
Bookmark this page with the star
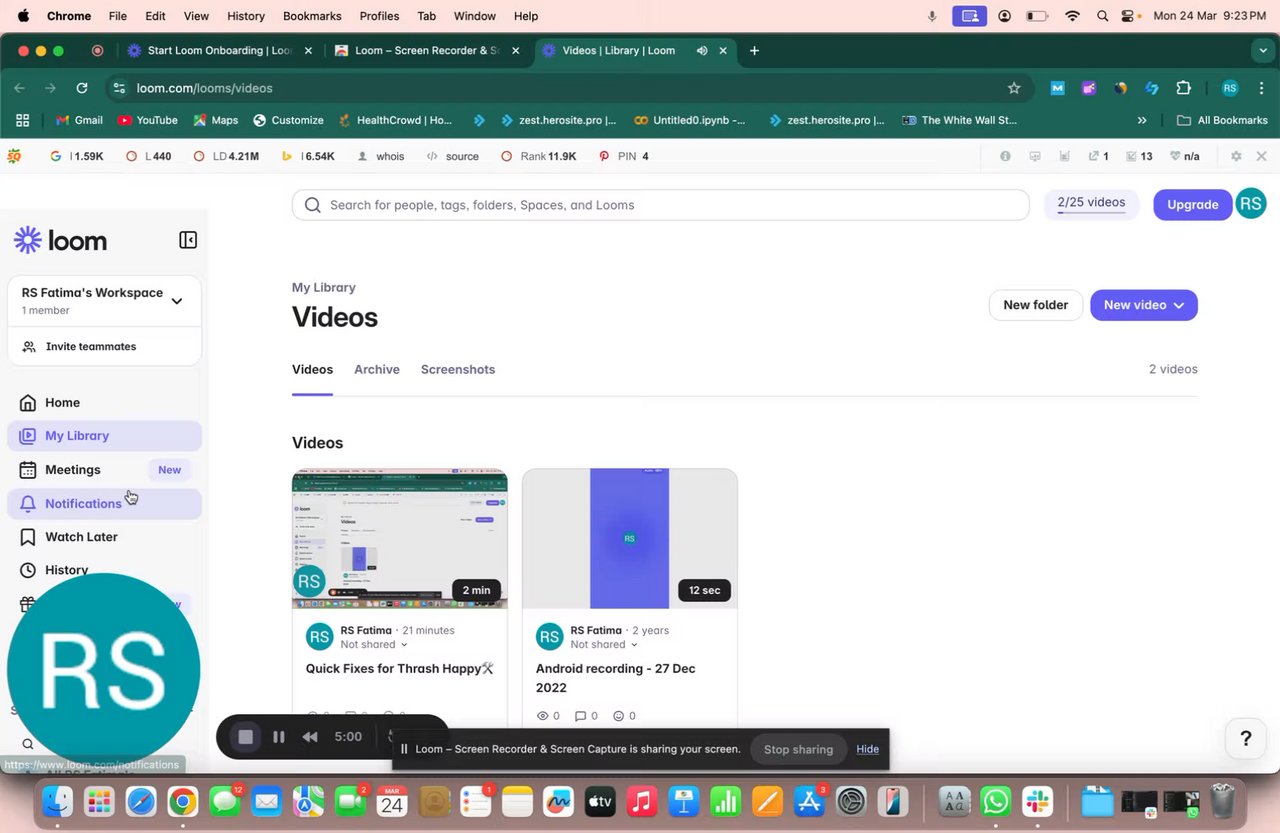[x=1014, y=88]
